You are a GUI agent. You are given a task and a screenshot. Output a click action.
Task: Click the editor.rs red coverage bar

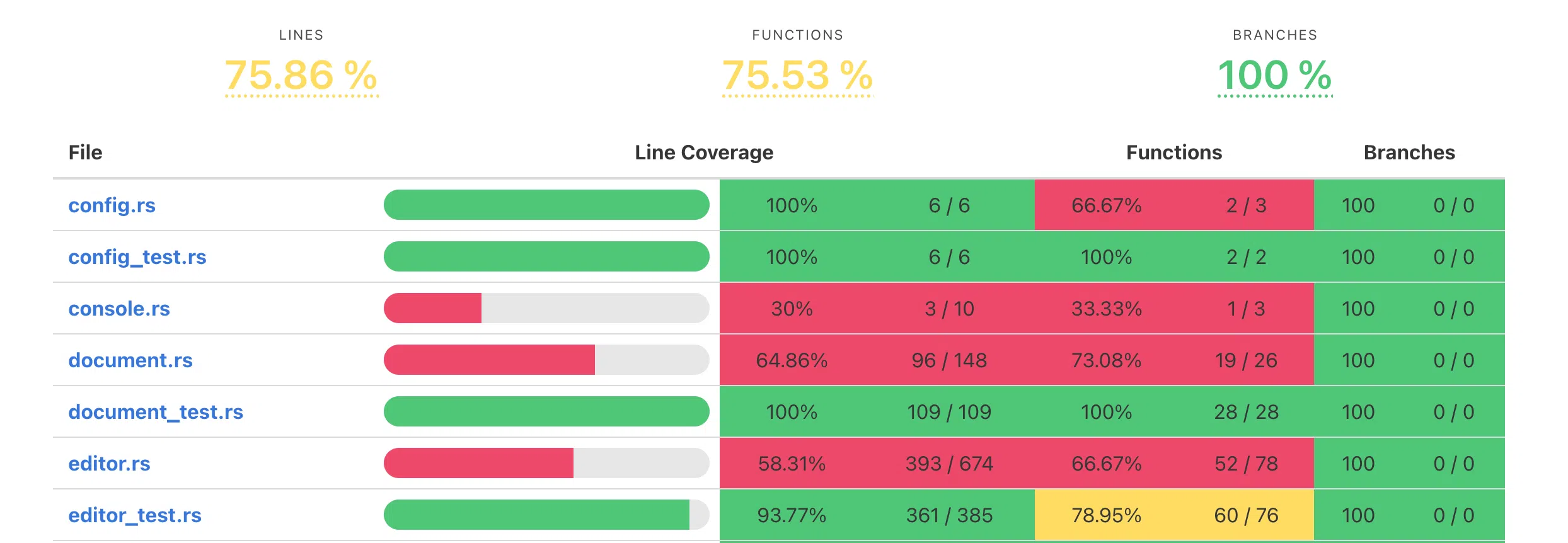[x=479, y=464]
